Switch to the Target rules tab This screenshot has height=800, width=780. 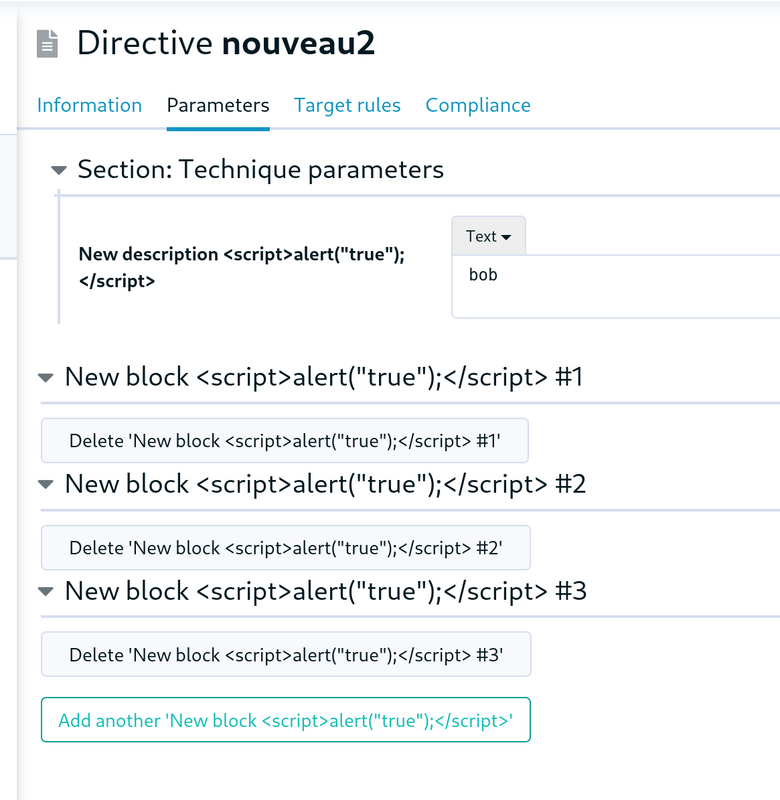point(347,105)
